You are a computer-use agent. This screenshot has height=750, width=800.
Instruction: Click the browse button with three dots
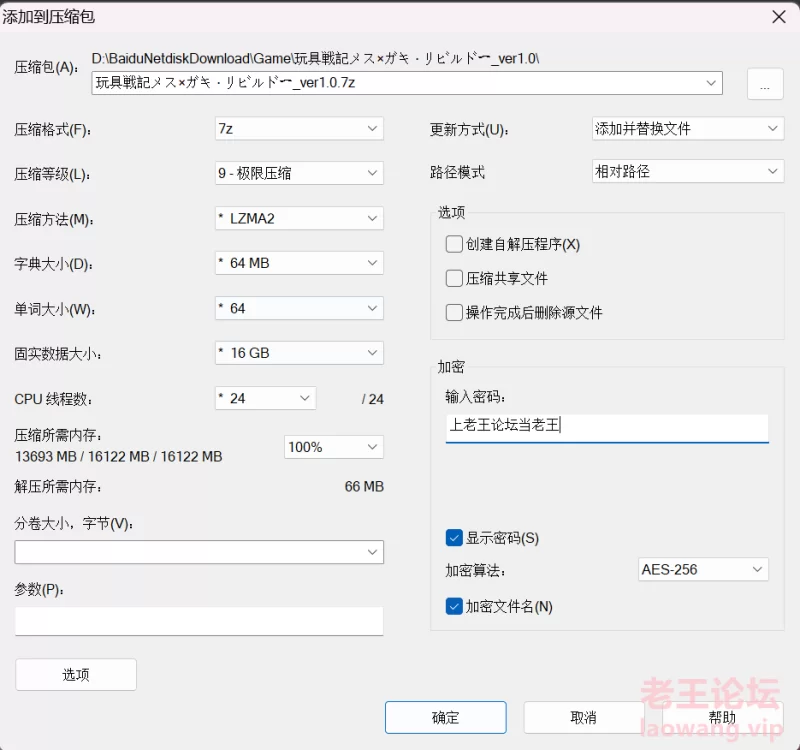pos(765,84)
